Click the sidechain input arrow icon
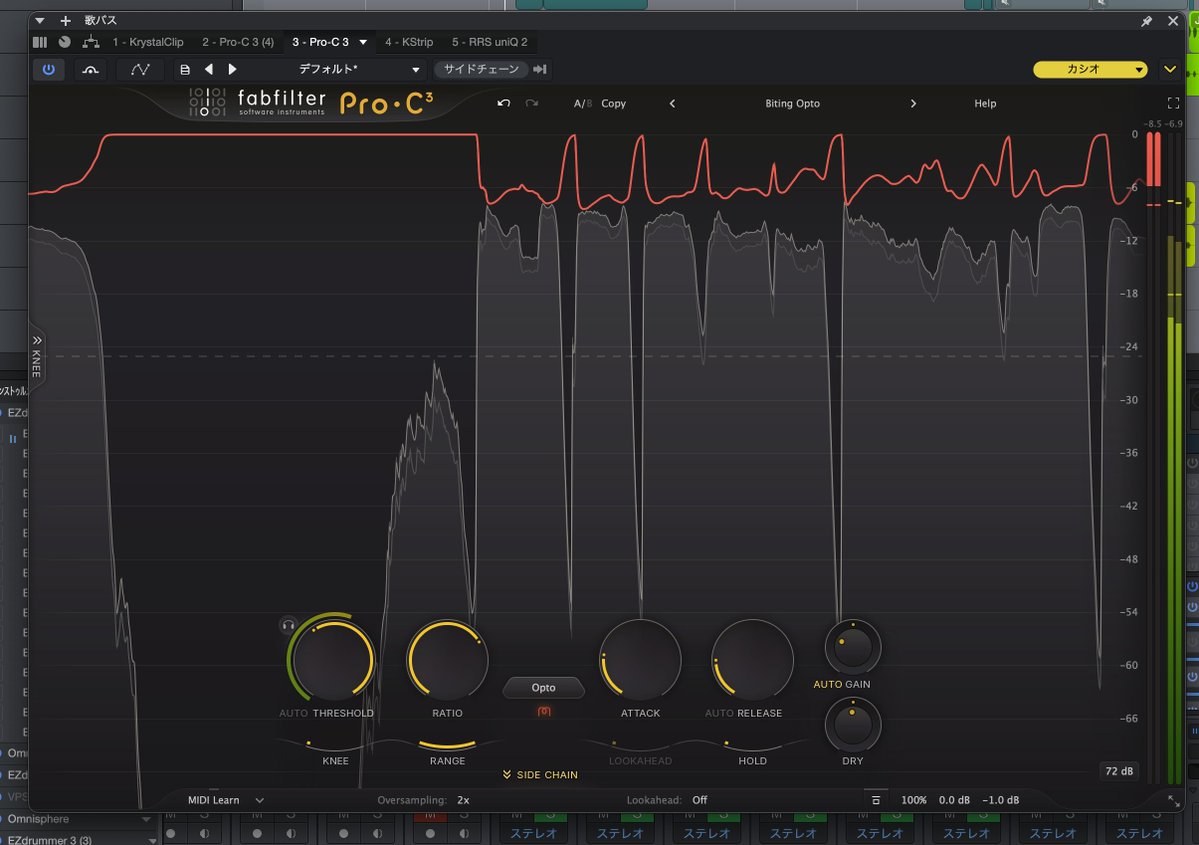The height and width of the screenshot is (845, 1199). coord(540,70)
